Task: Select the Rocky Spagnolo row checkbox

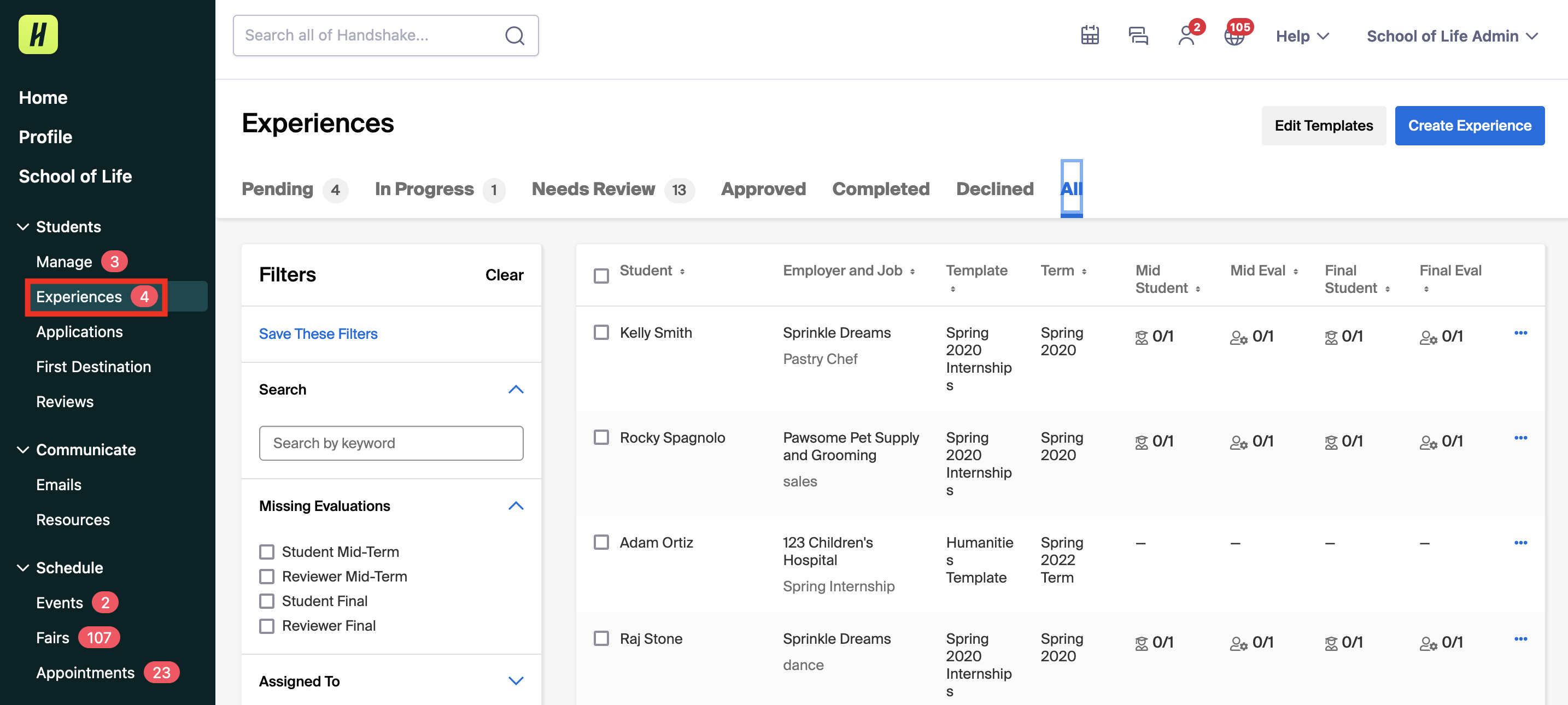Action: pyautogui.click(x=601, y=437)
